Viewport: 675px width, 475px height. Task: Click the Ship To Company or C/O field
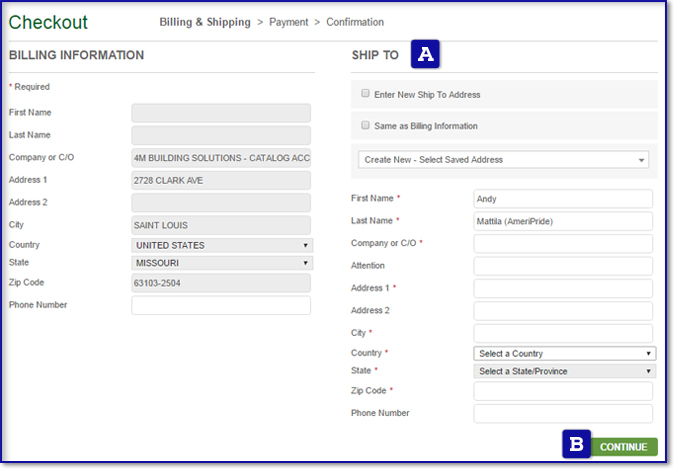(563, 243)
